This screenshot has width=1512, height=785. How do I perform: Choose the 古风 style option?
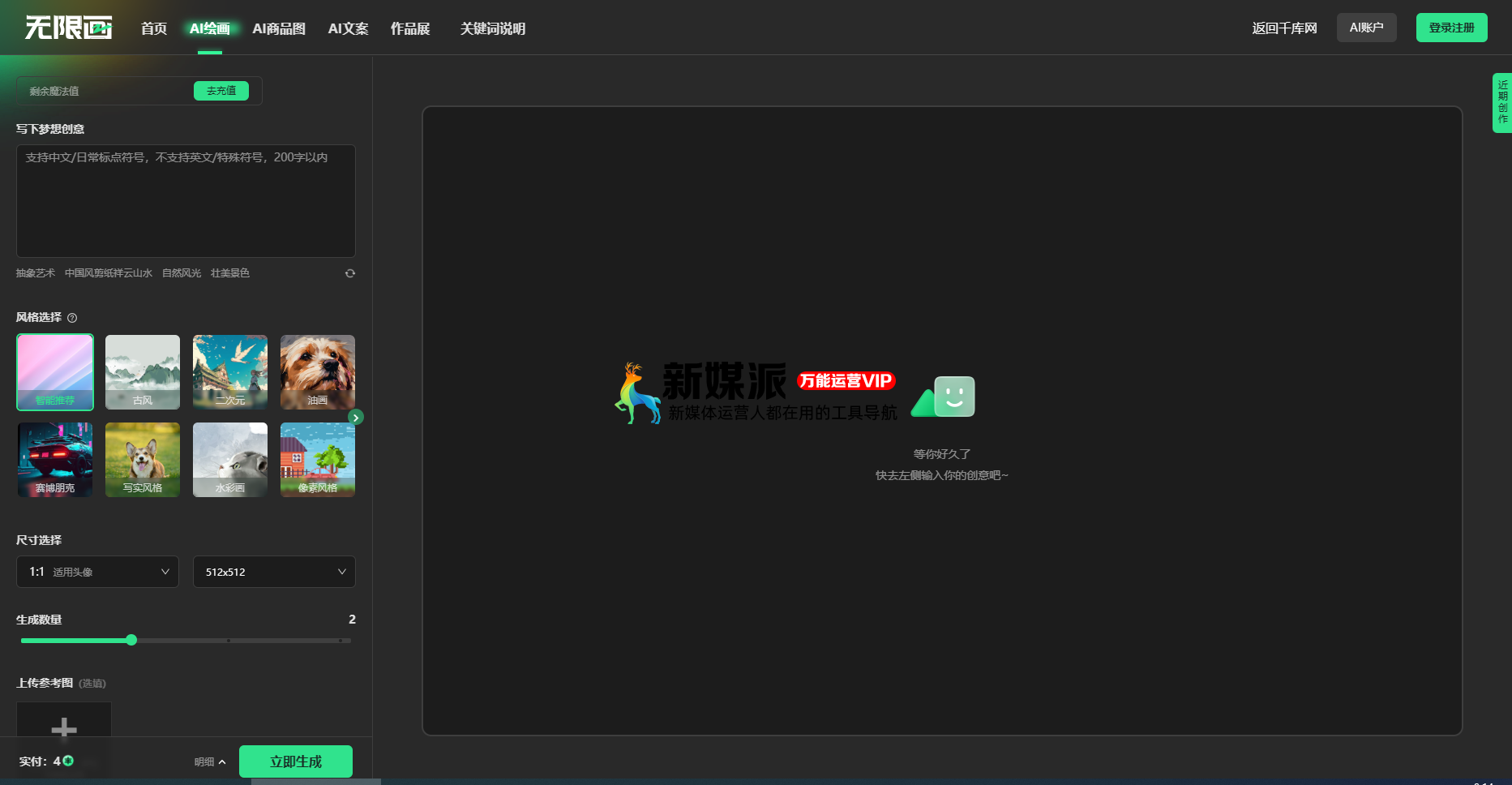click(x=143, y=372)
